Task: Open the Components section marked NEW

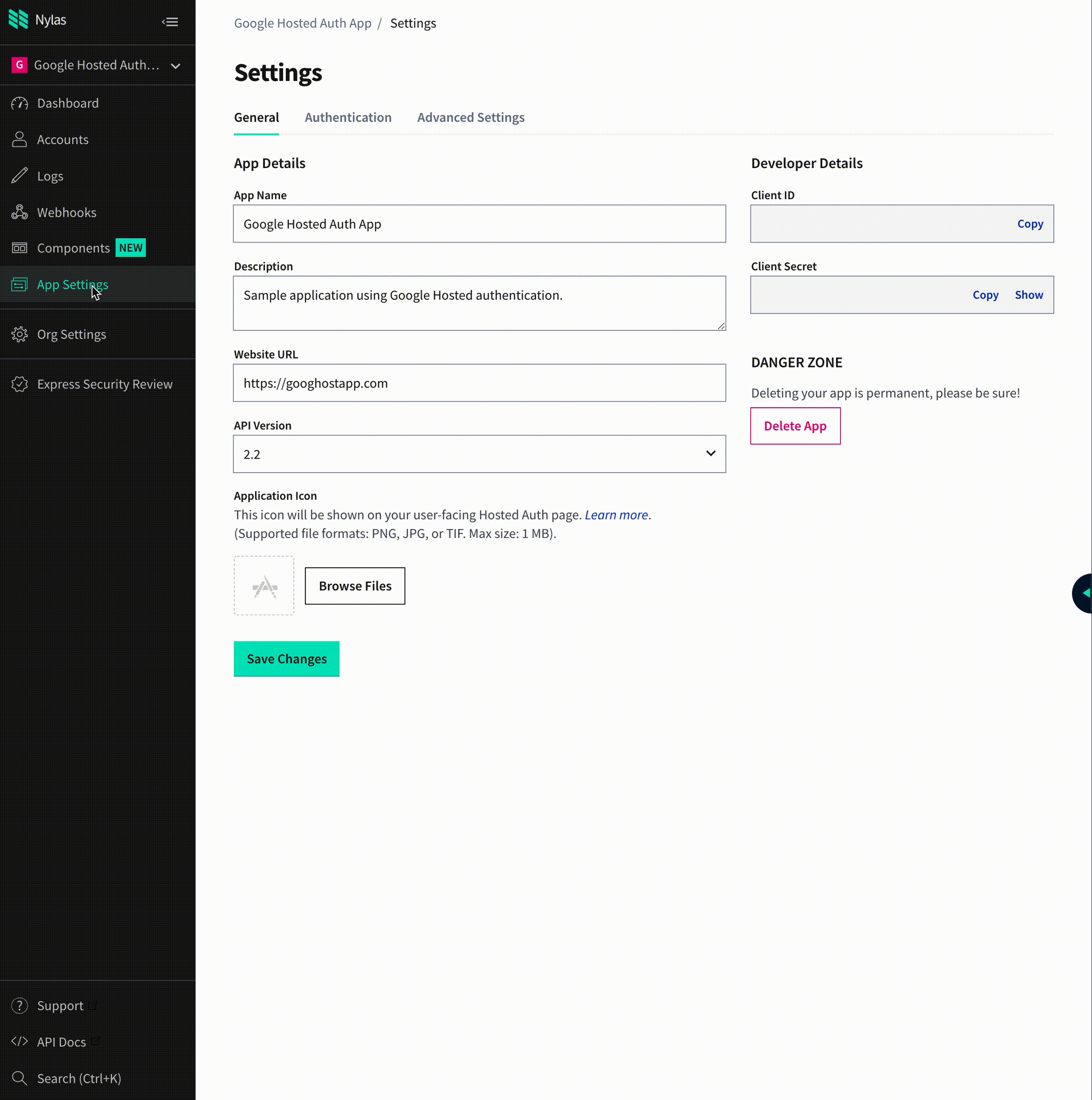Action: 73,248
